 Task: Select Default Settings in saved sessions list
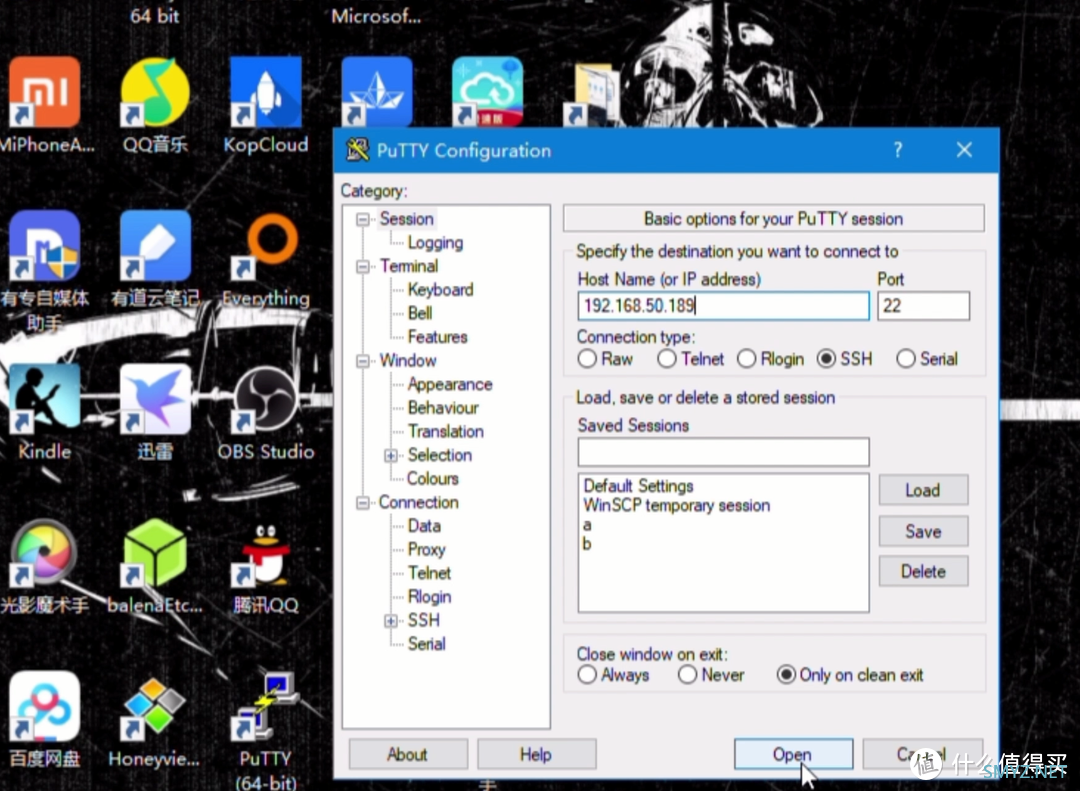(638, 486)
